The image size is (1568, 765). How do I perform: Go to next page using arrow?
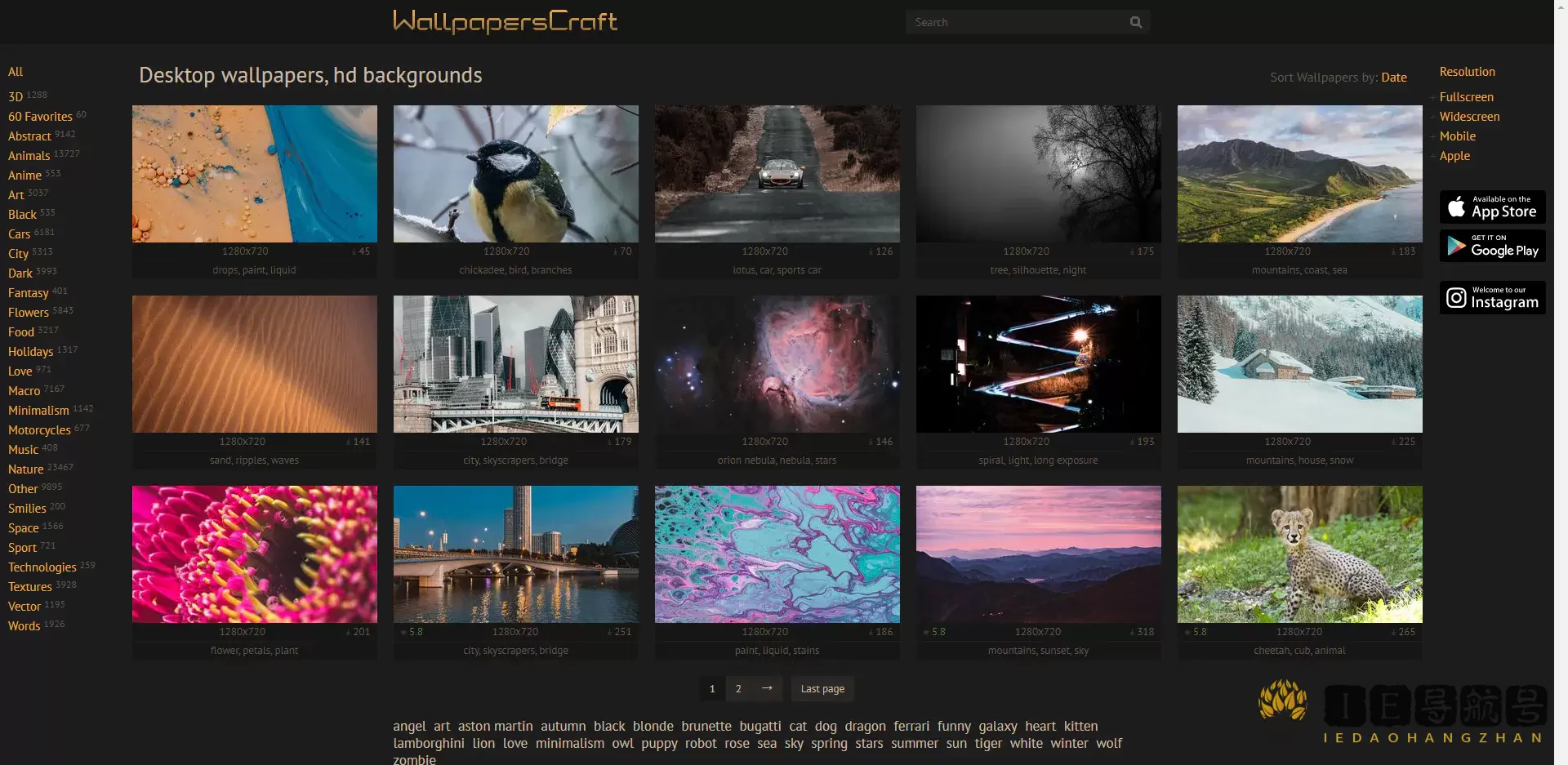(767, 688)
